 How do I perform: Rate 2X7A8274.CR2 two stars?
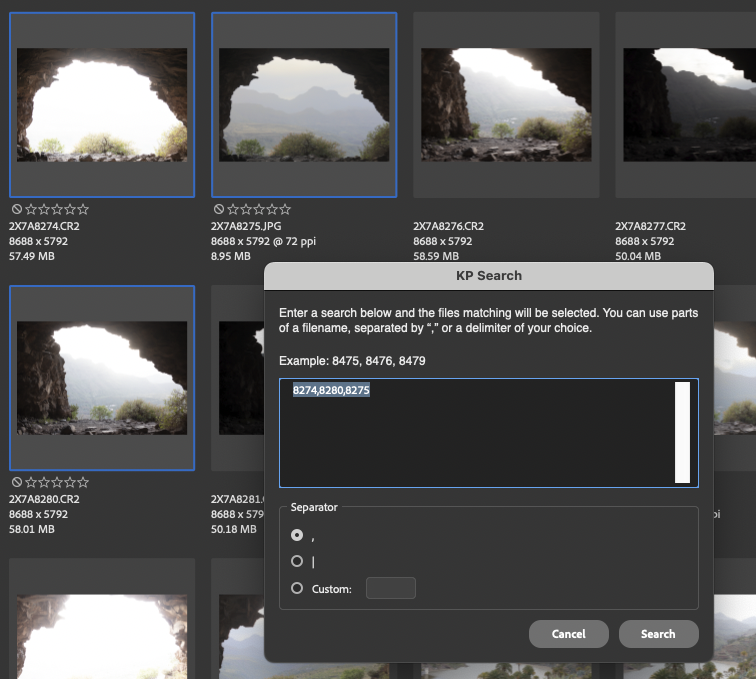(44, 209)
